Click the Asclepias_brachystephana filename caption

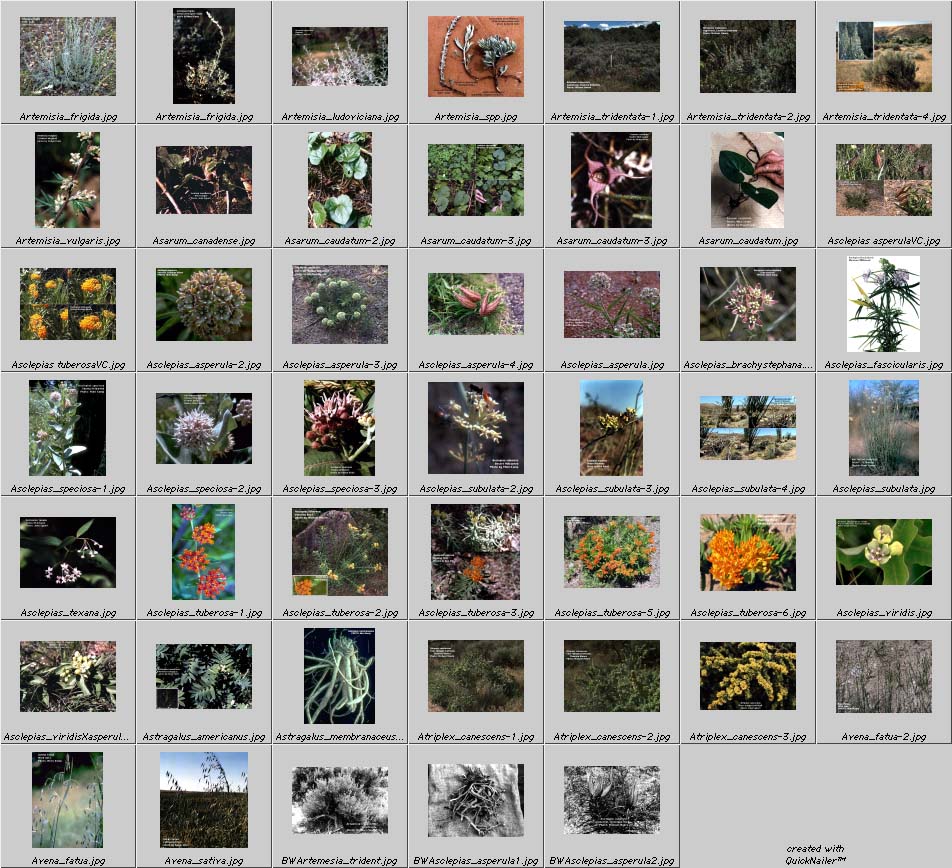click(747, 365)
